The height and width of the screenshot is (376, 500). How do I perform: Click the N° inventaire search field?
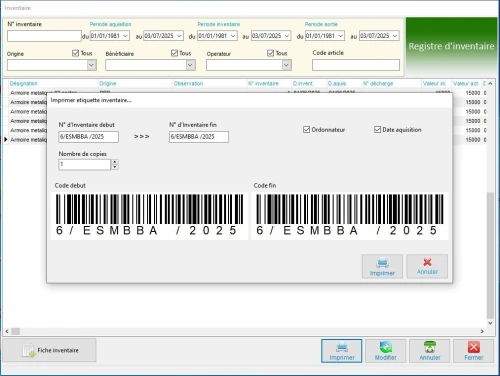pos(44,36)
